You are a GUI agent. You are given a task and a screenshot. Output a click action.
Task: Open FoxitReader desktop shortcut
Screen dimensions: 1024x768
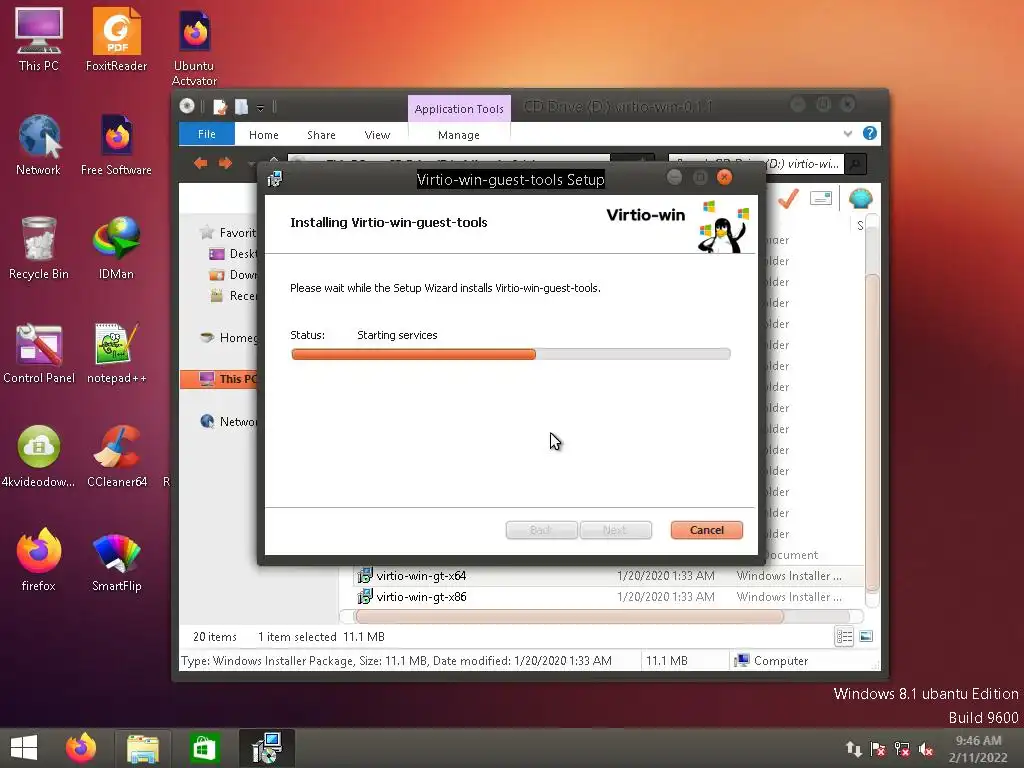[116, 39]
